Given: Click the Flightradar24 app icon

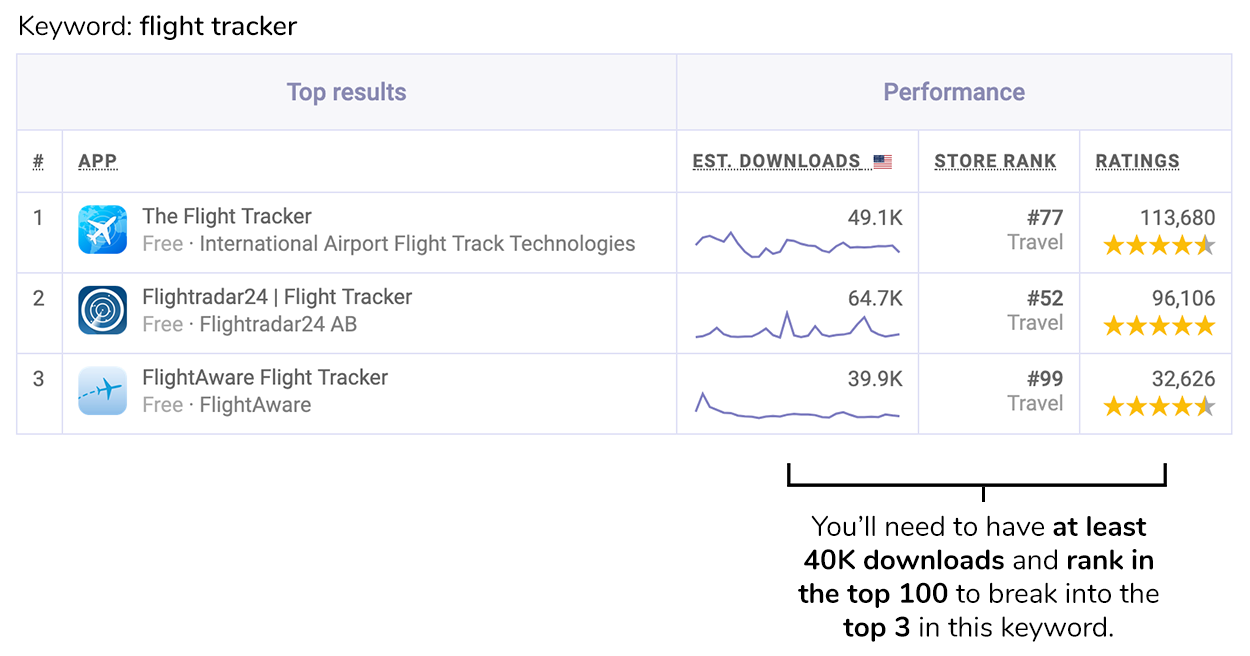Looking at the screenshot, I should [101, 310].
